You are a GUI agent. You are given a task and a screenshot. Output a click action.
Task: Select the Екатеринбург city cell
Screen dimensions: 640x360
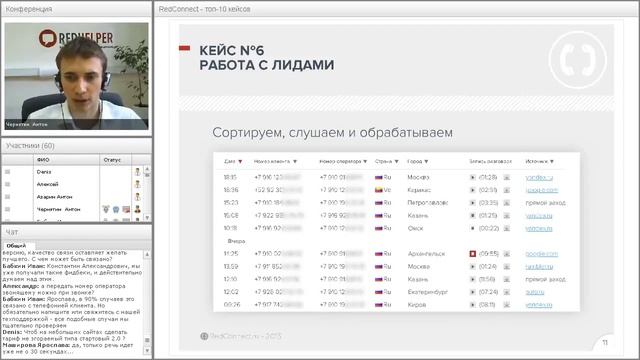tap(427, 292)
